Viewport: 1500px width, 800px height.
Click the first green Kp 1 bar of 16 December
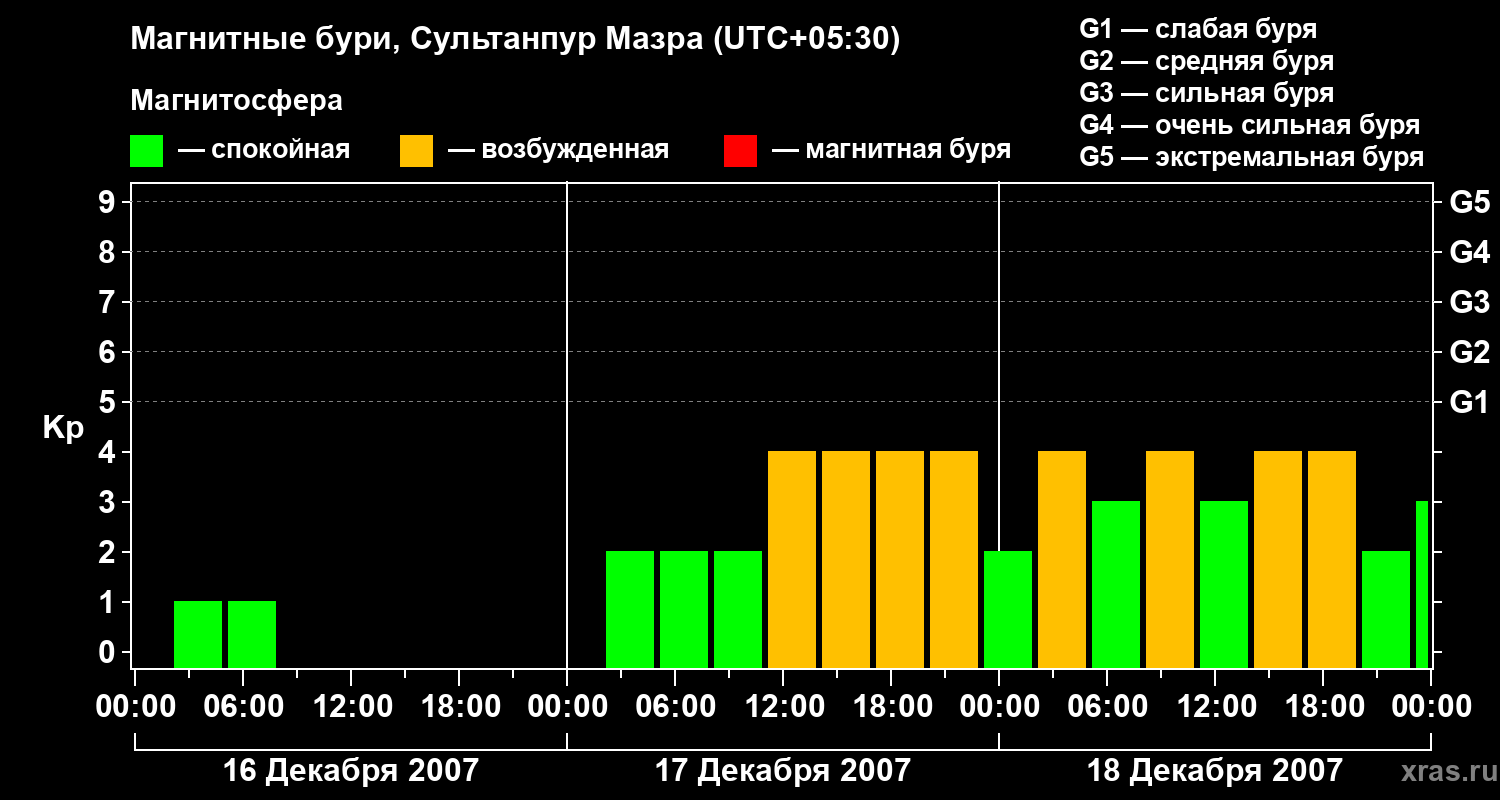pyautogui.click(x=198, y=634)
